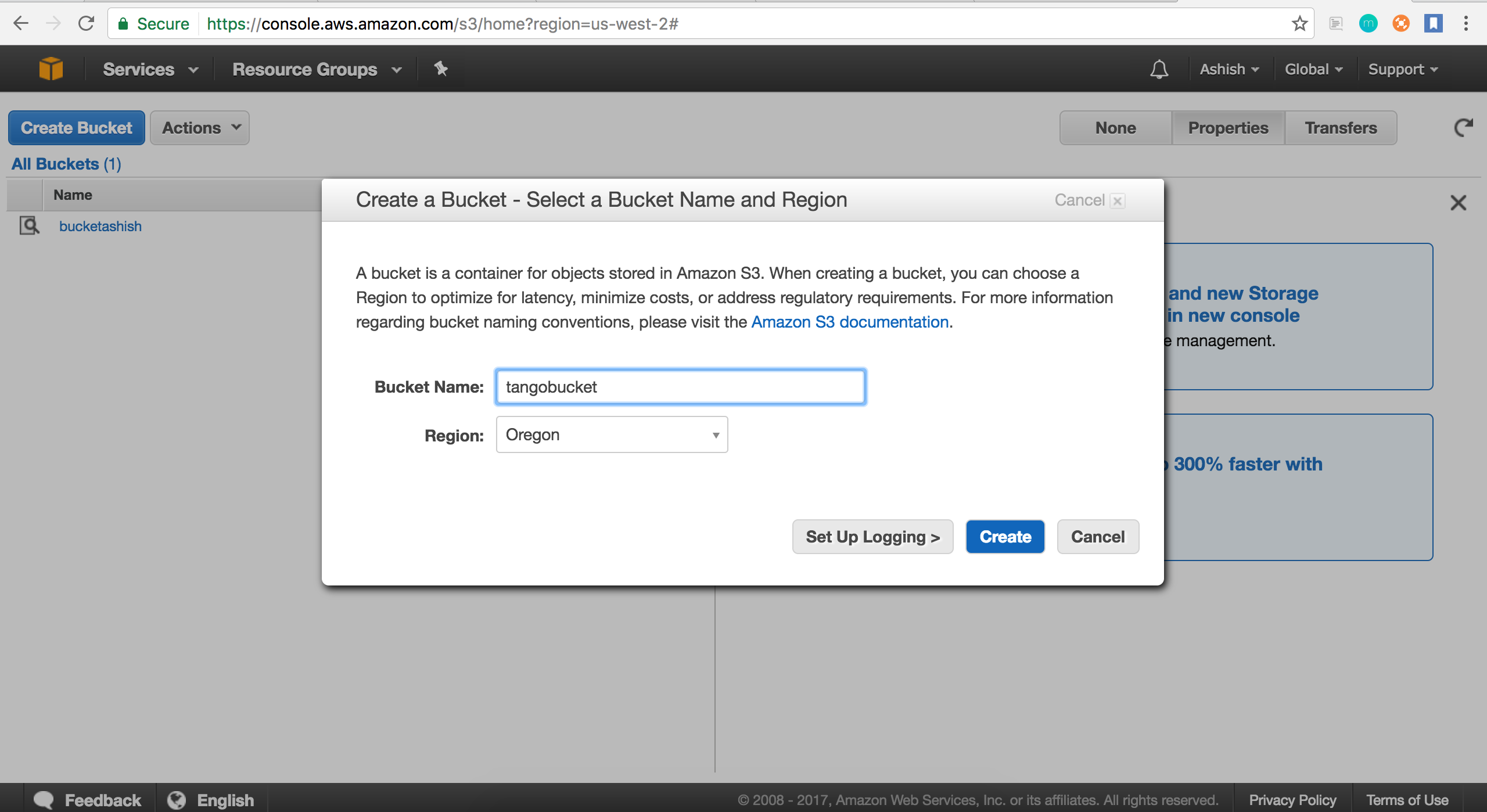
Task: Open the Global region dropdown
Action: pyautogui.click(x=1313, y=70)
